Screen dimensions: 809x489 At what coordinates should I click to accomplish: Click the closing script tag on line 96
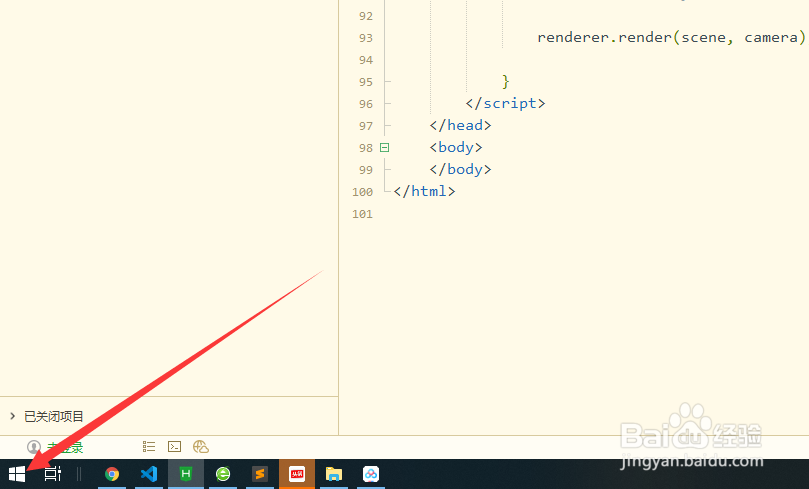505,103
